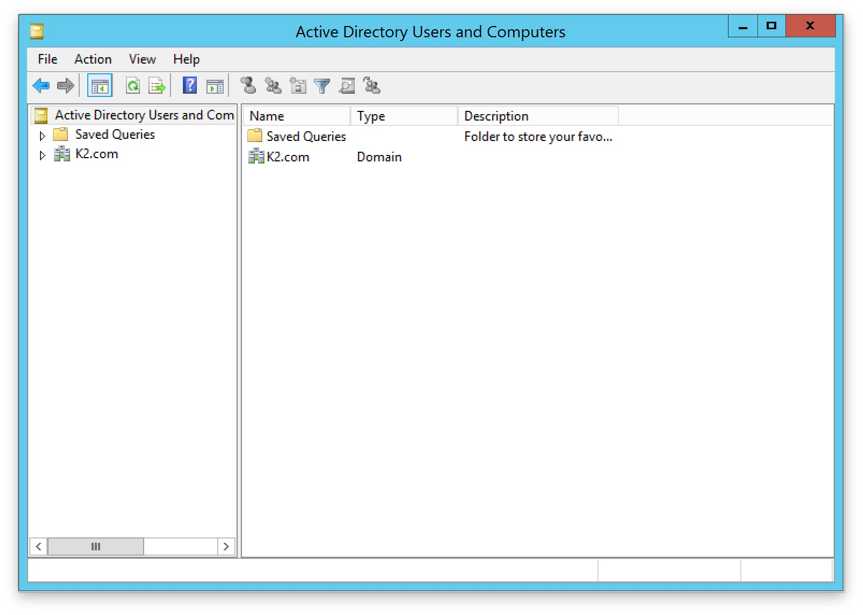863x615 pixels.
Task: Open filter options with the funnel icon
Action: tap(322, 86)
